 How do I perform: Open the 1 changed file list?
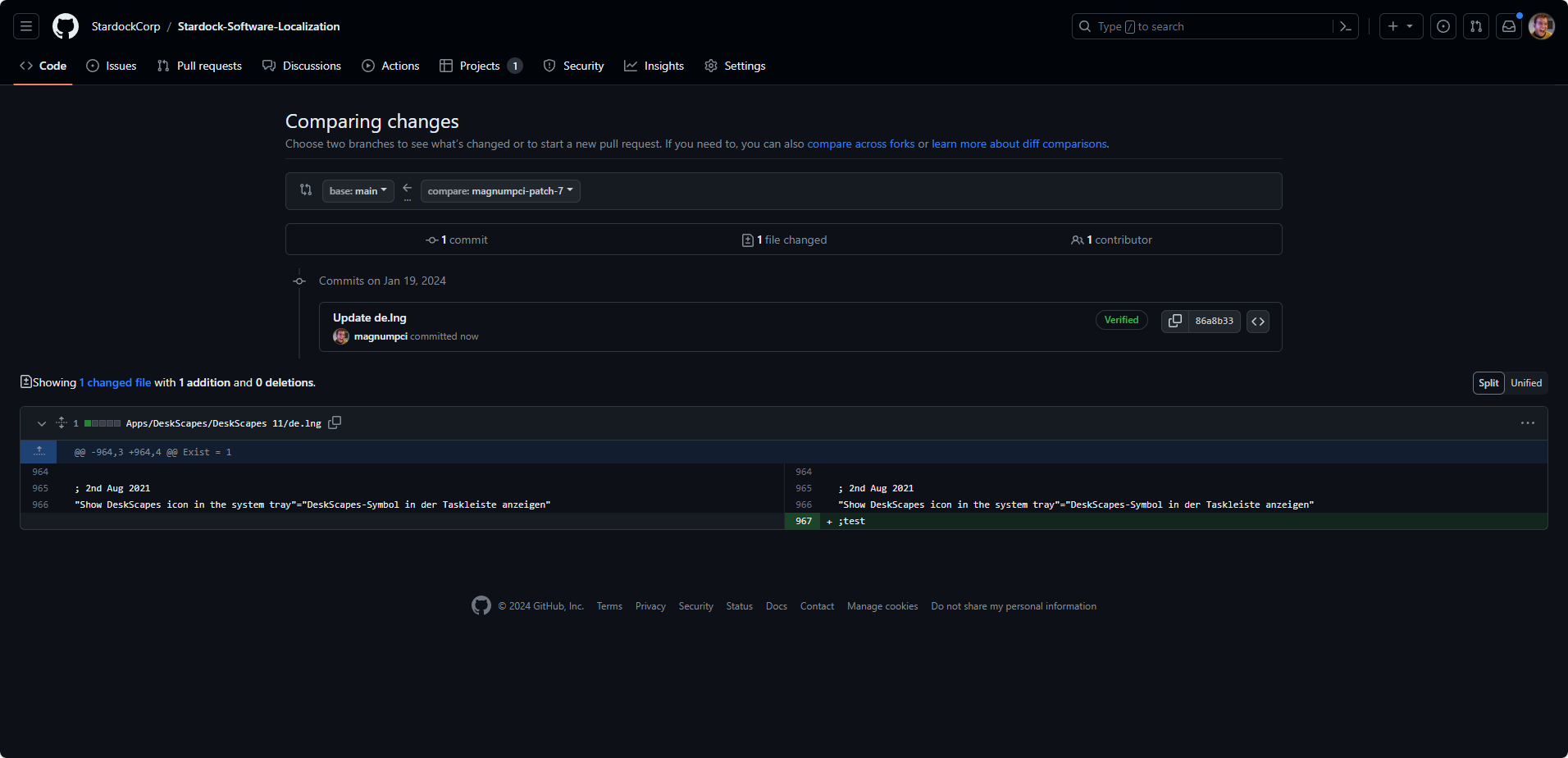point(115,382)
